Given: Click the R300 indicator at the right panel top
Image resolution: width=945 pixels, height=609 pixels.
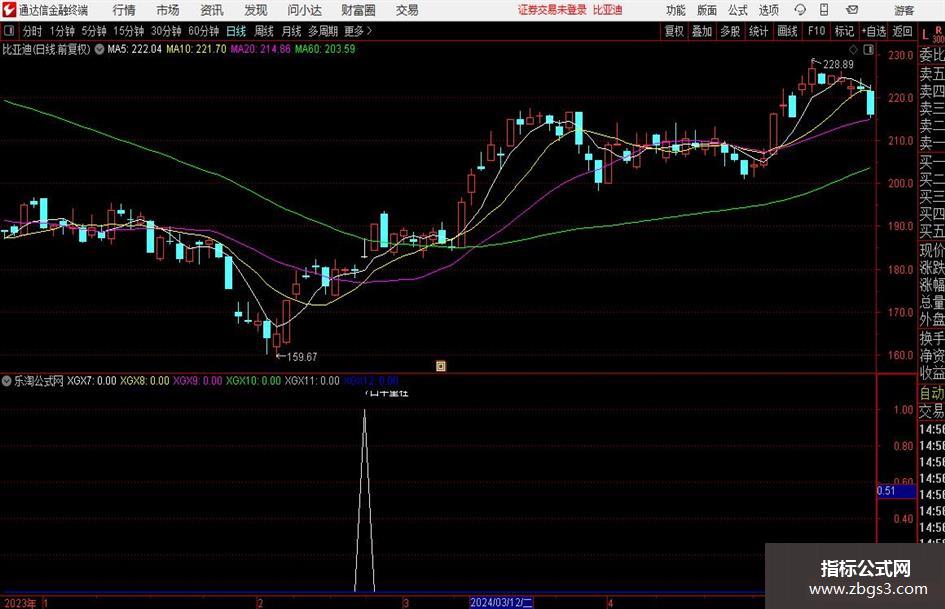Looking at the screenshot, I should click(x=938, y=35).
